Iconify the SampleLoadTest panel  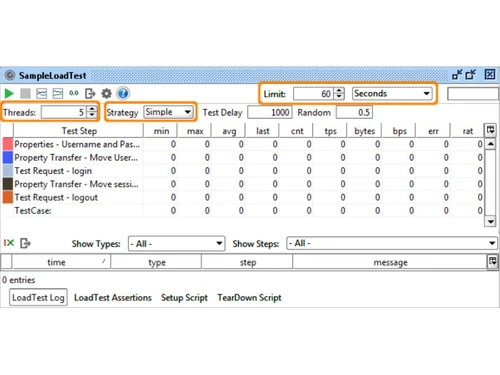click(x=457, y=75)
